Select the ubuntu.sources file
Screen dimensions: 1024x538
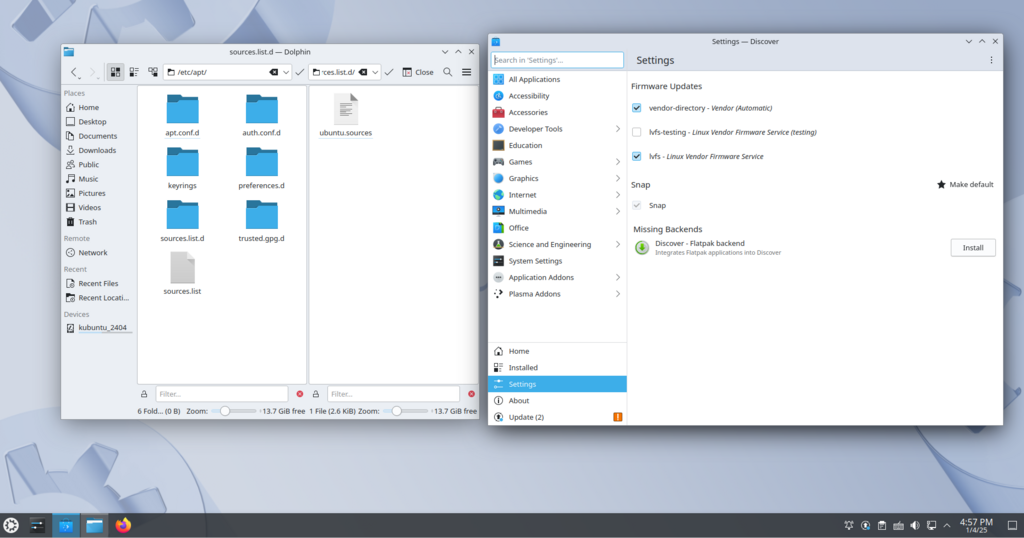(x=345, y=116)
